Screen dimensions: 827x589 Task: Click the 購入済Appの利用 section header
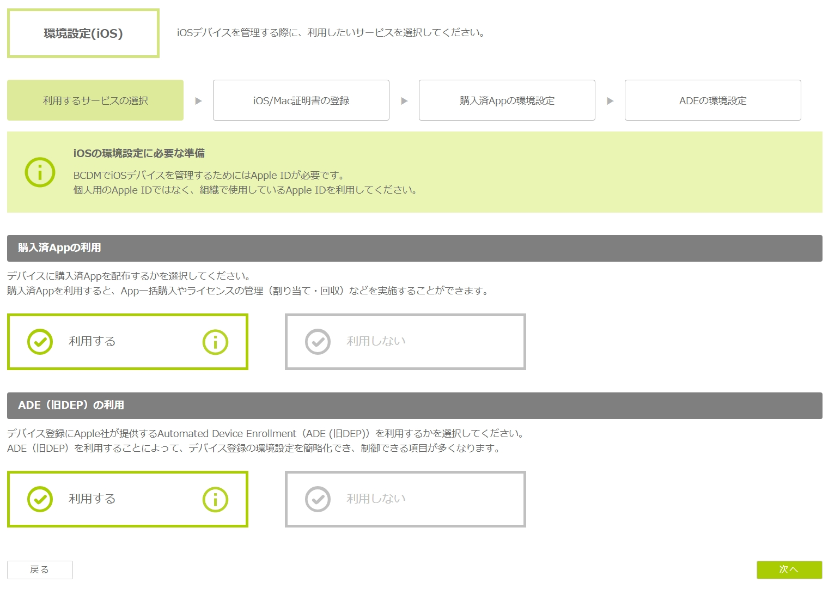pos(414,248)
